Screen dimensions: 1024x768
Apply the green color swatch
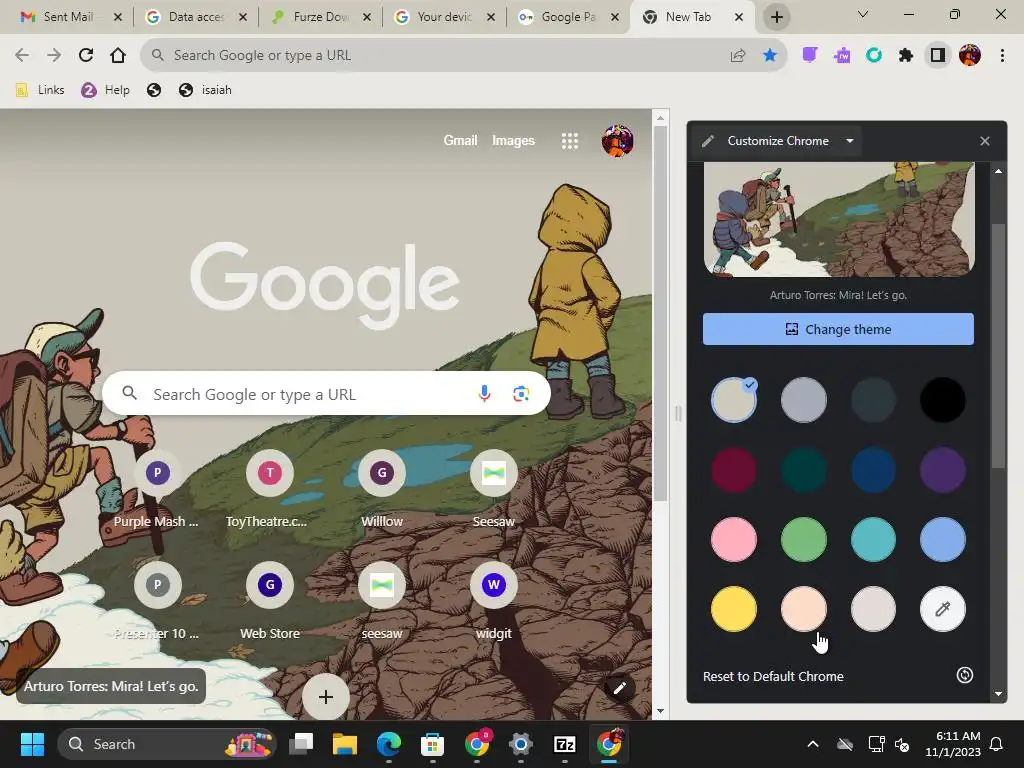803,539
